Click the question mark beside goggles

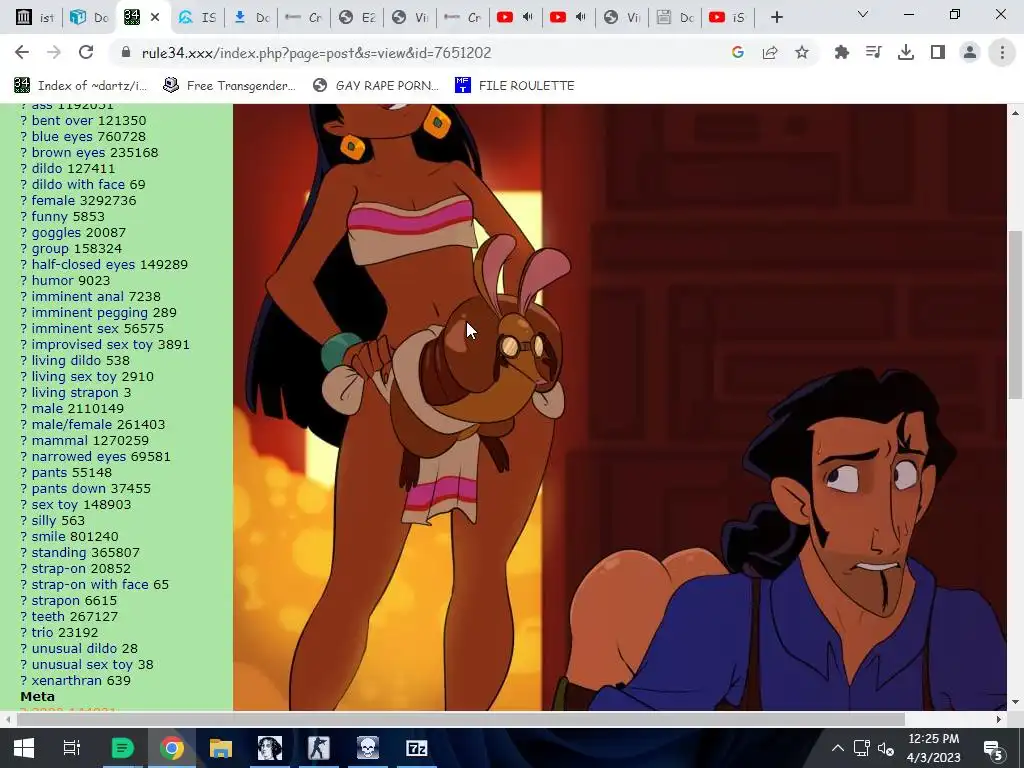(x=24, y=232)
